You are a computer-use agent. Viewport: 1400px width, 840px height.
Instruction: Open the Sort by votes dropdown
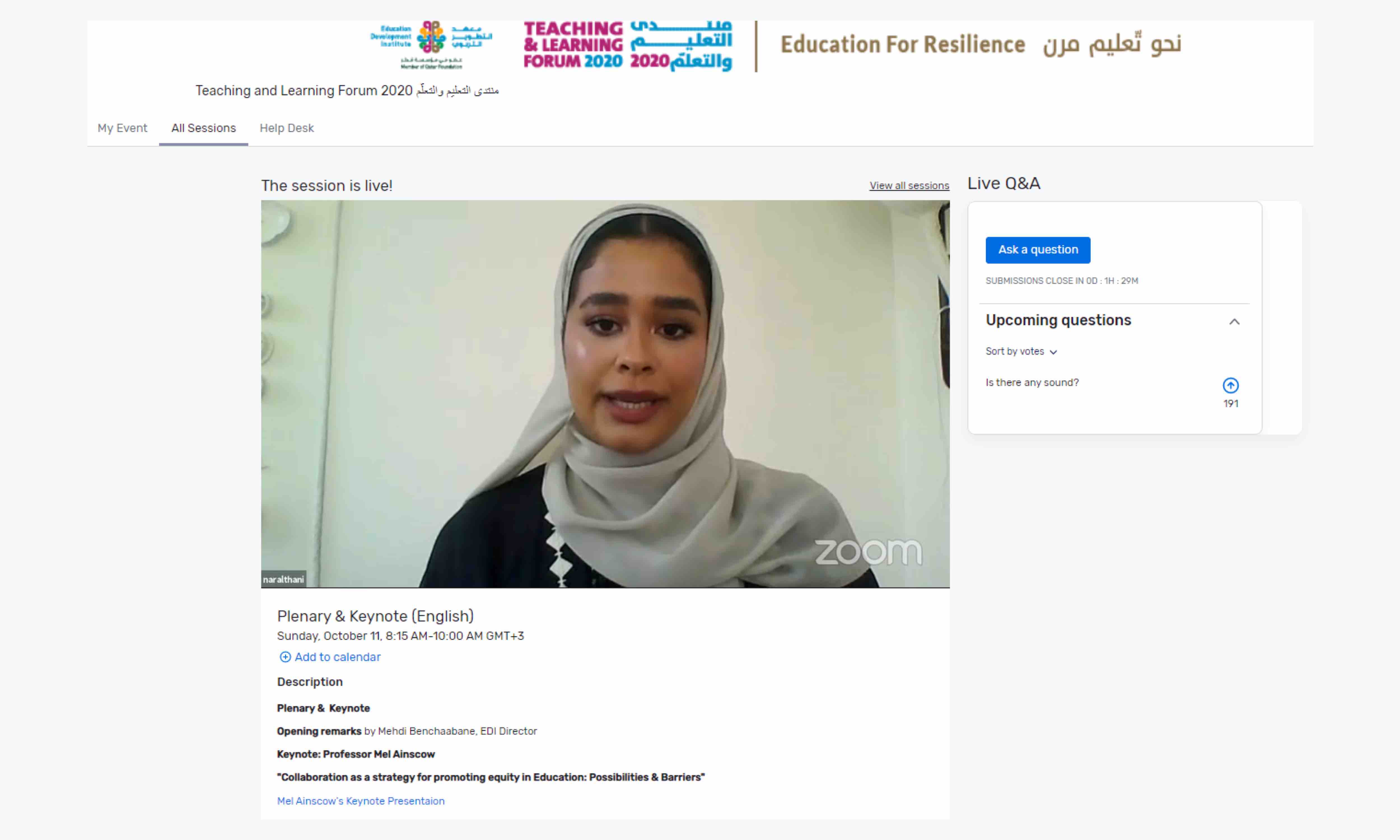click(x=1021, y=351)
